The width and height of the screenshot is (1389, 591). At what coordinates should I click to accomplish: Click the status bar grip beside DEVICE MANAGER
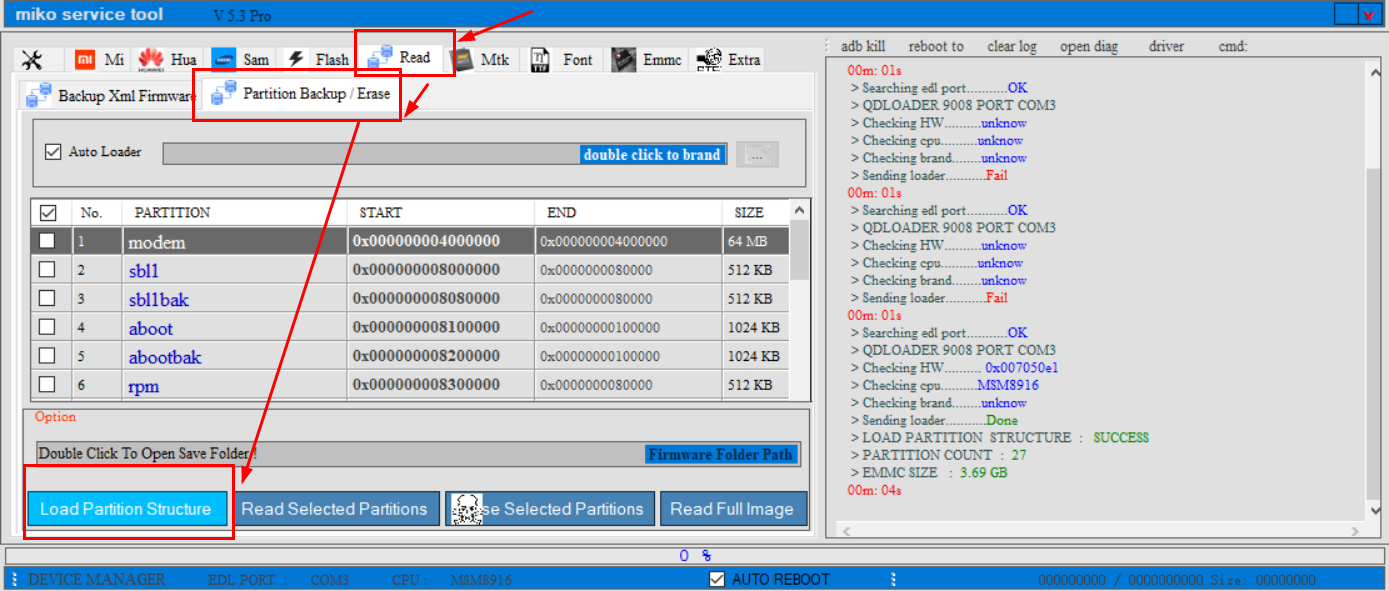(13, 580)
